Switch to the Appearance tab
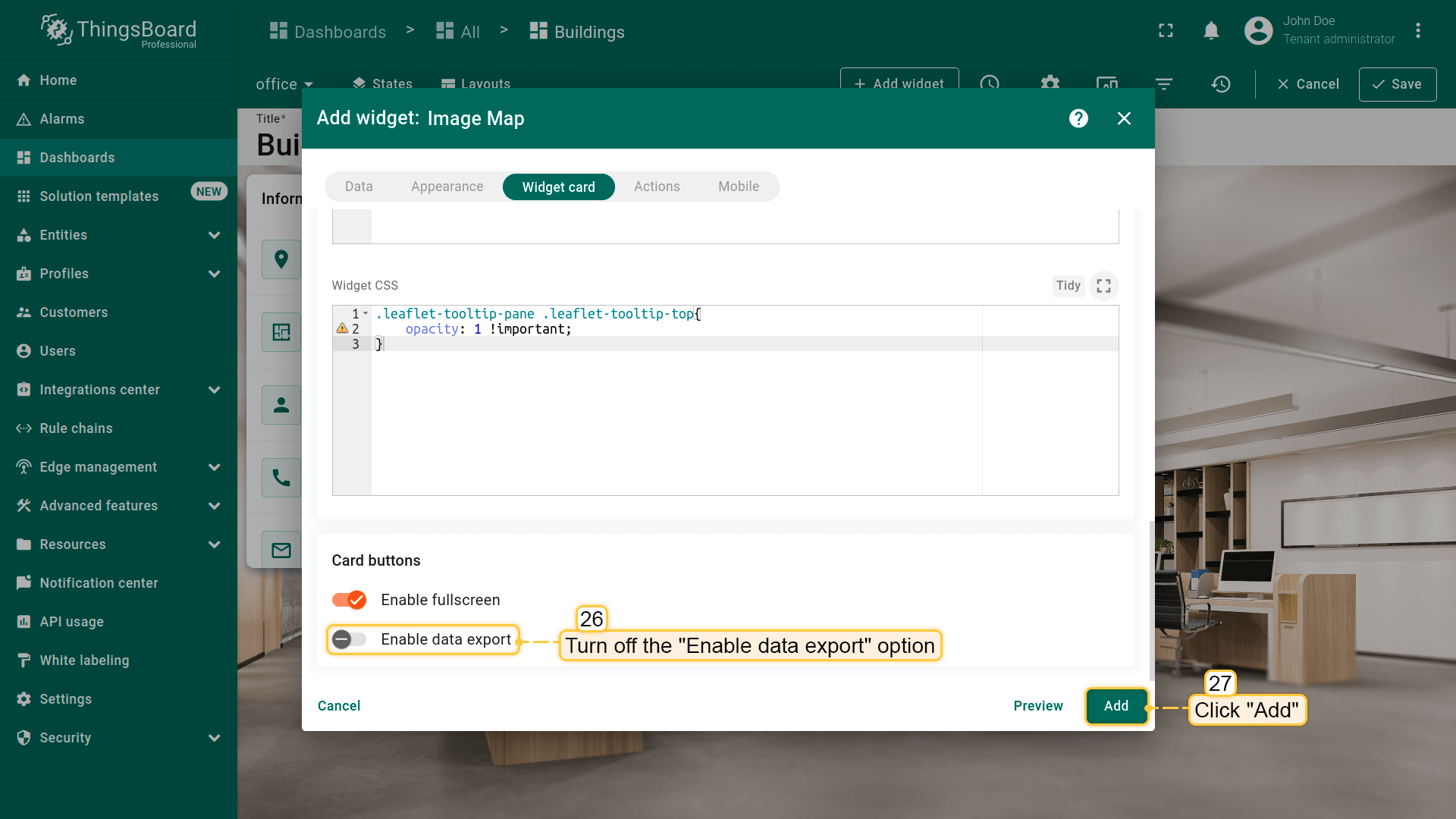 [447, 187]
